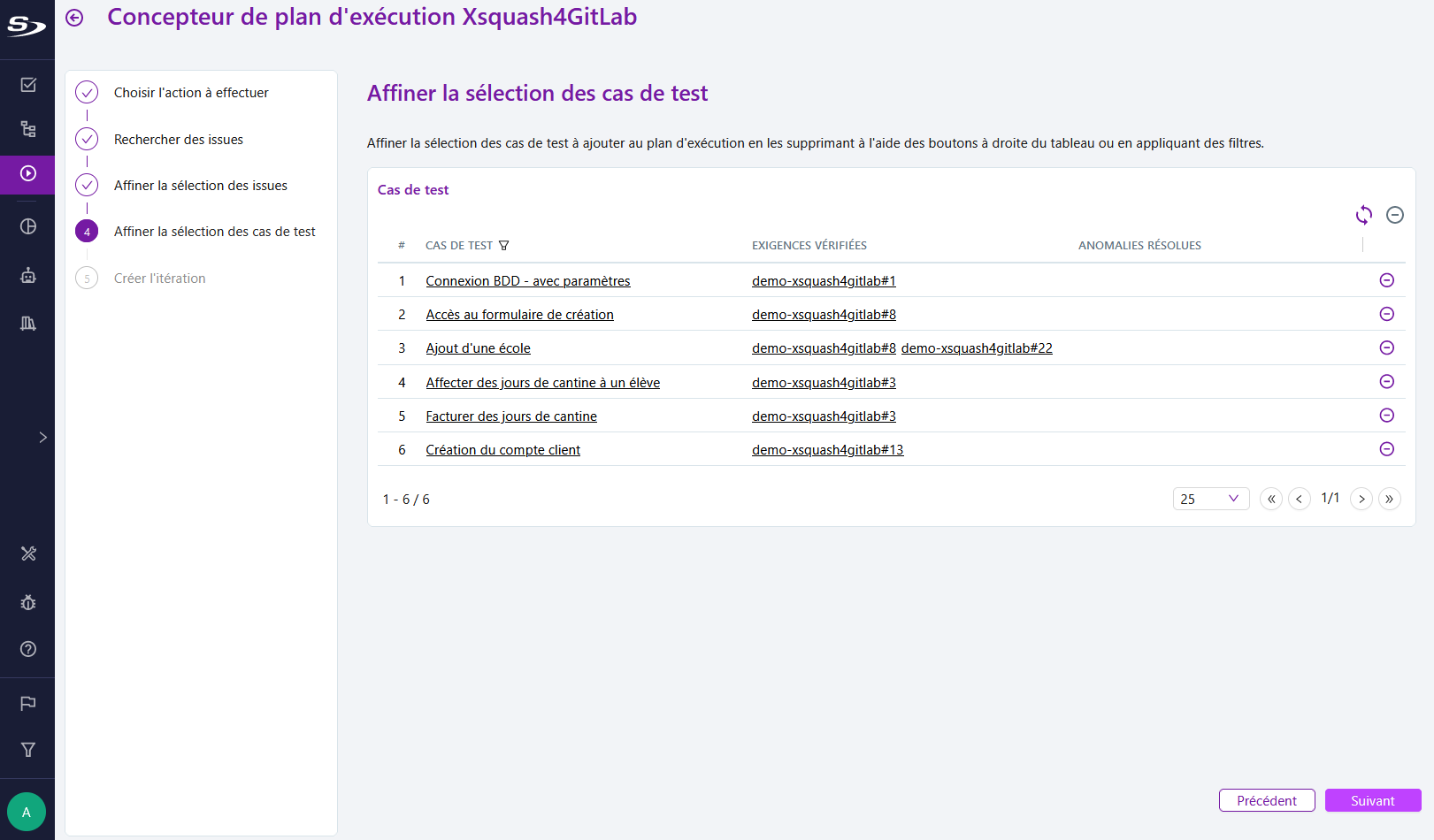1434x840 pixels.
Task: Select the test case checklist icon in sidebar
Action: (27, 84)
